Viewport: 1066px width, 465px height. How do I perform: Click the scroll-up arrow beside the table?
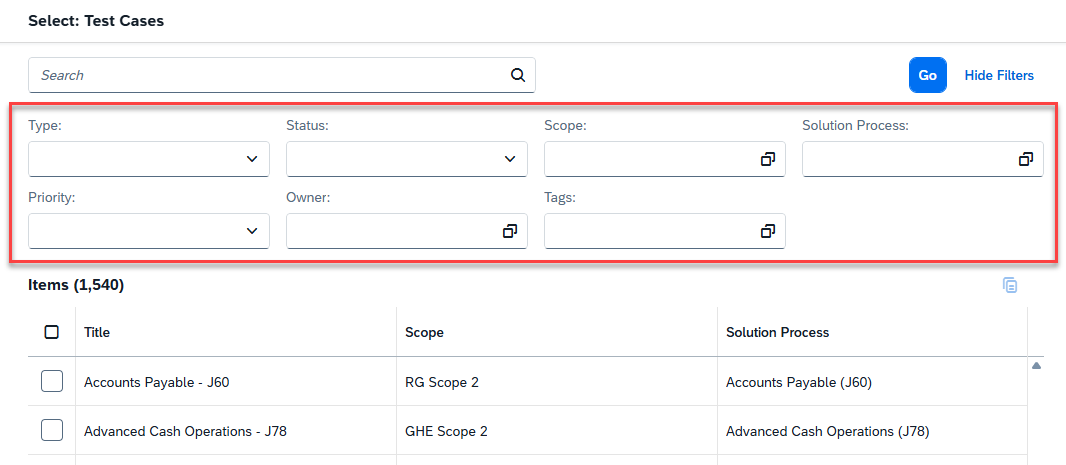[1036, 366]
